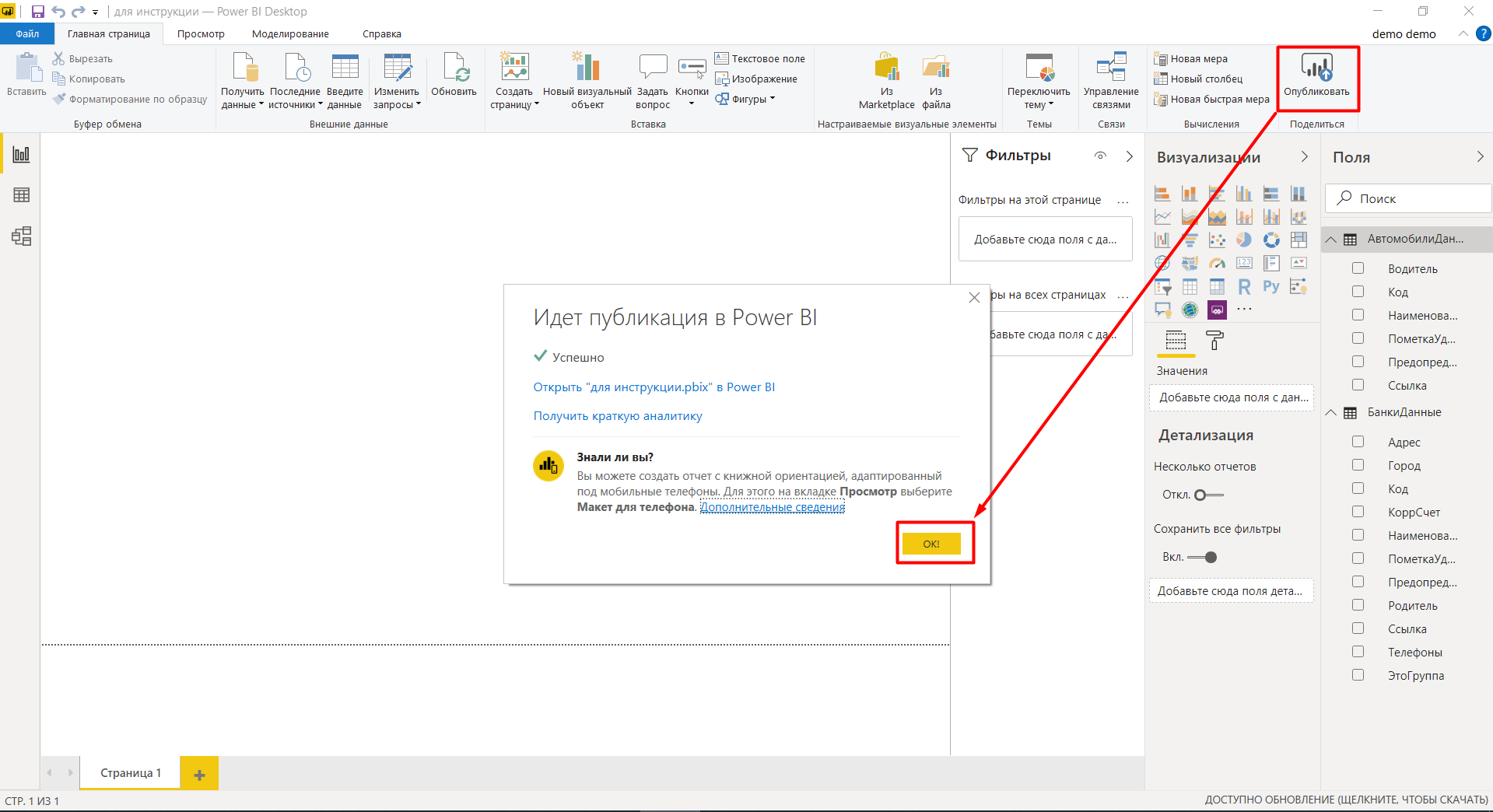Import a custom visual Из файла
This screenshot has height=812, width=1493.
coord(936,81)
